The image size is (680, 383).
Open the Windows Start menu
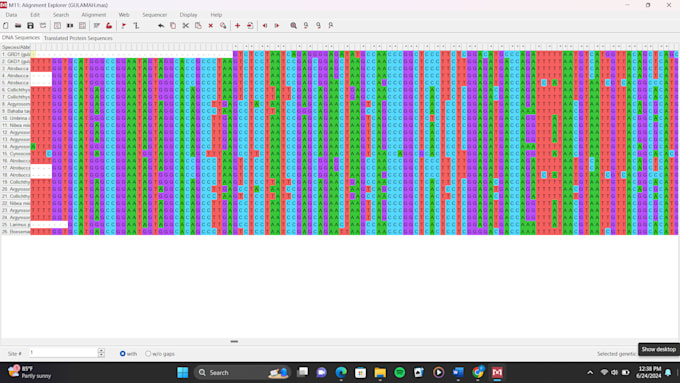pos(183,373)
